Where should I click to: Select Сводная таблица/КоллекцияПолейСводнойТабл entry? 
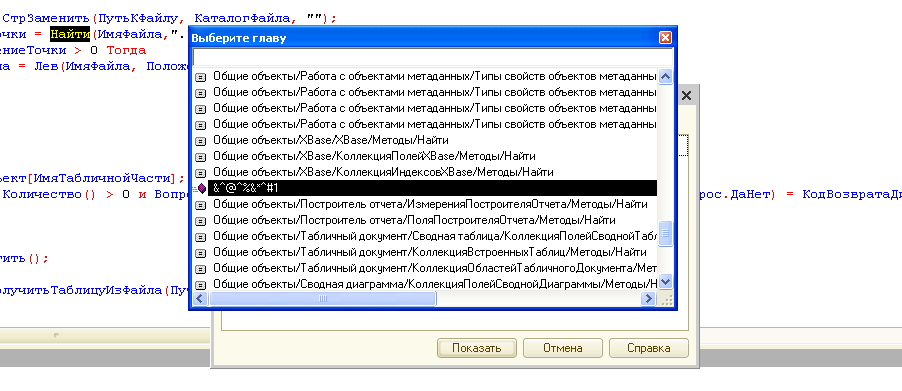[x=434, y=236]
